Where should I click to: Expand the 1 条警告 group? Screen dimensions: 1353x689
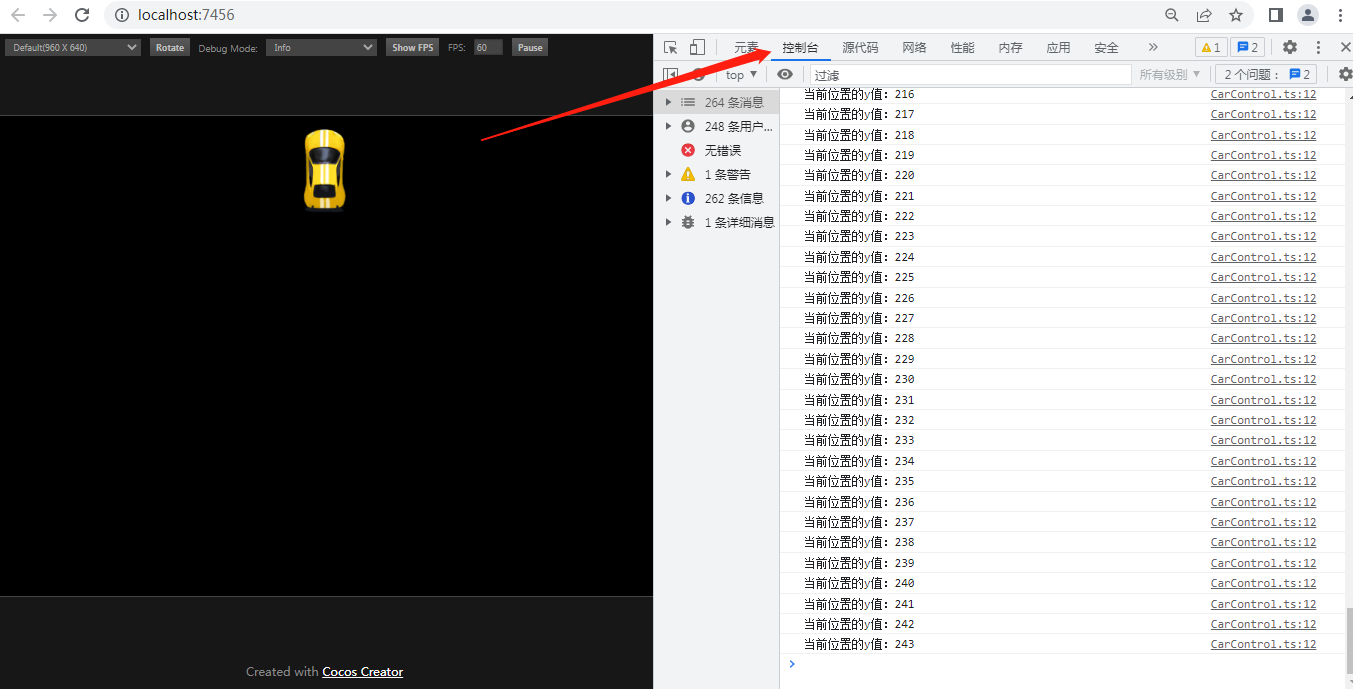(x=668, y=174)
